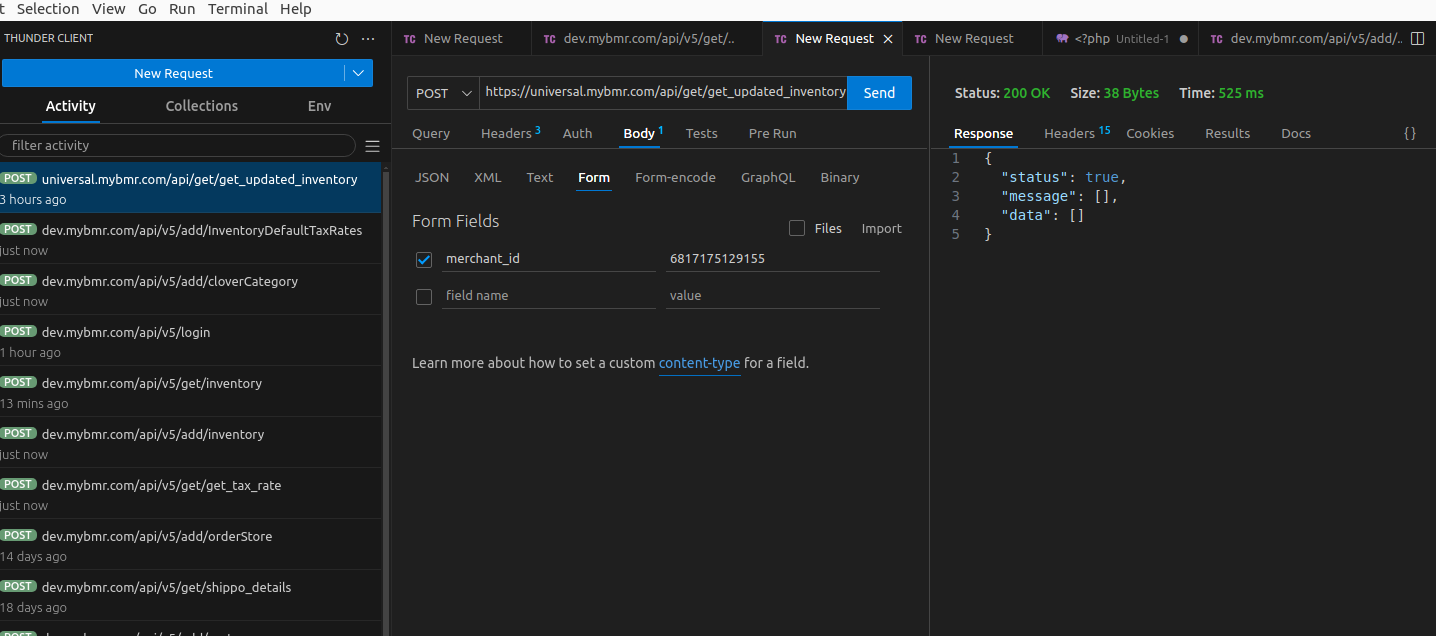This screenshot has width=1436, height=636.
Task: Uncheck the merchant_id form field checkbox
Action: [424, 260]
